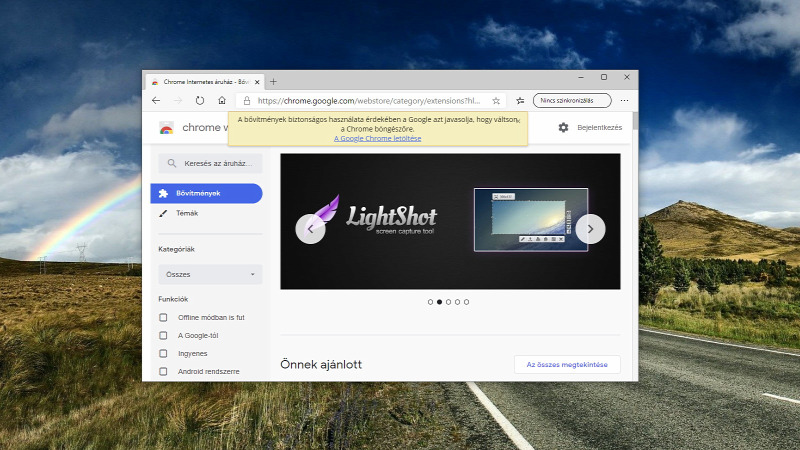The width and height of the screenshot is (800, 450).
Task: Open settings with the gear icon
Action: click(563, 128)
